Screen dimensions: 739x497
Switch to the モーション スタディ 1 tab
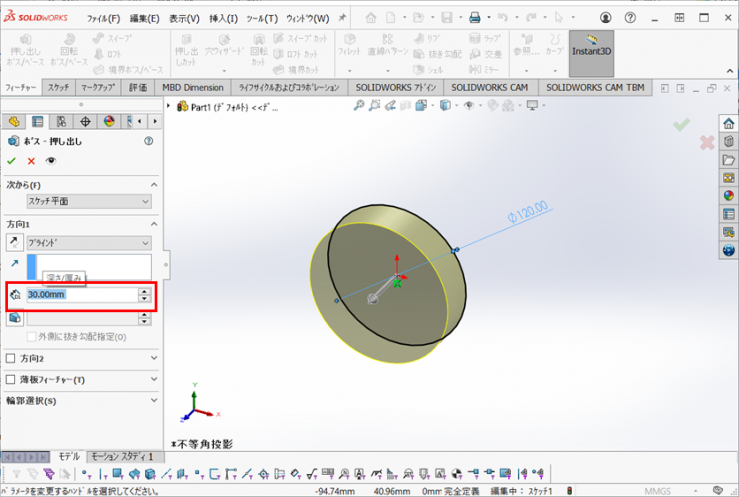[121, 456]
